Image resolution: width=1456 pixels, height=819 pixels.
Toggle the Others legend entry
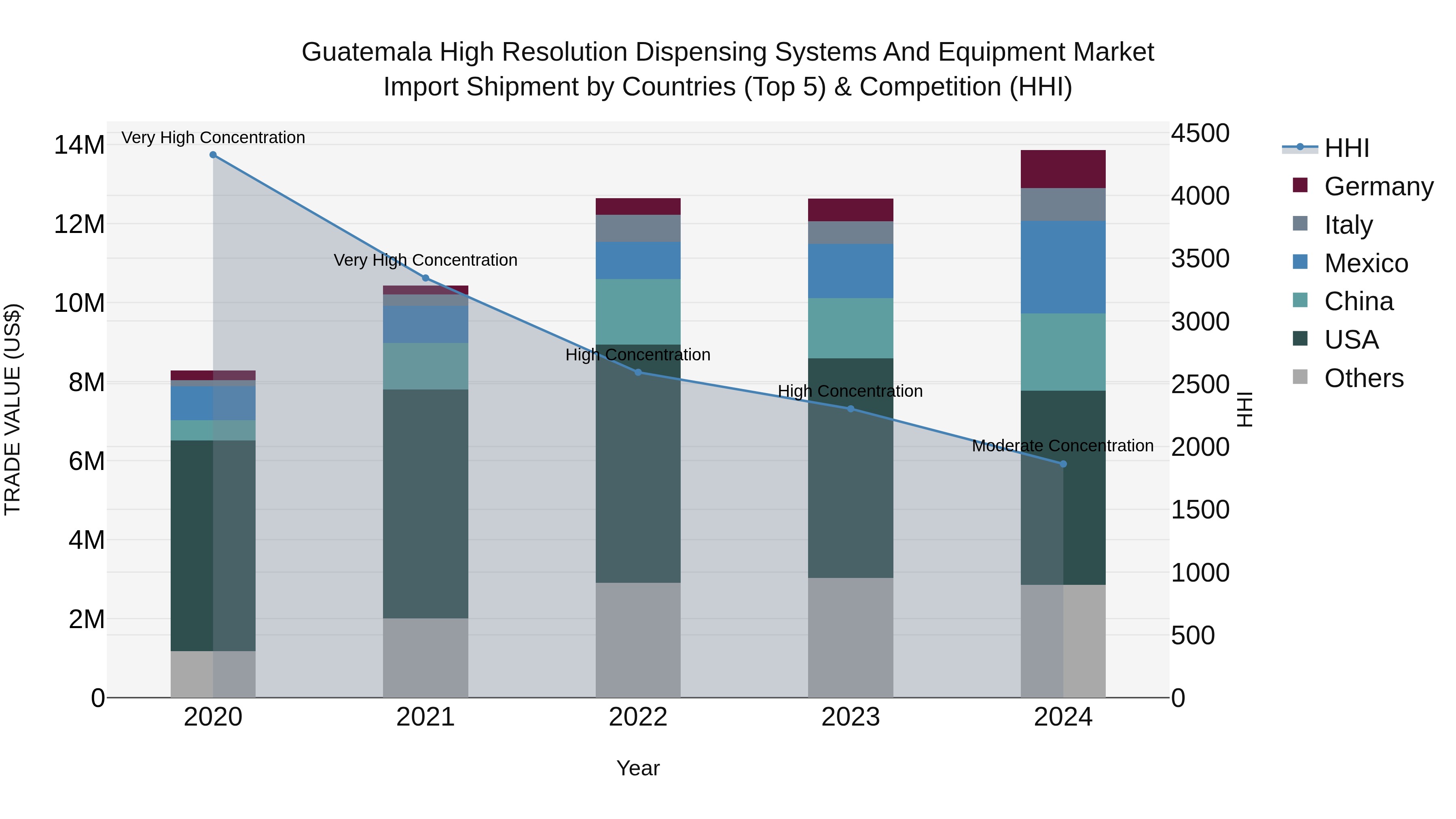point(1348,378)
